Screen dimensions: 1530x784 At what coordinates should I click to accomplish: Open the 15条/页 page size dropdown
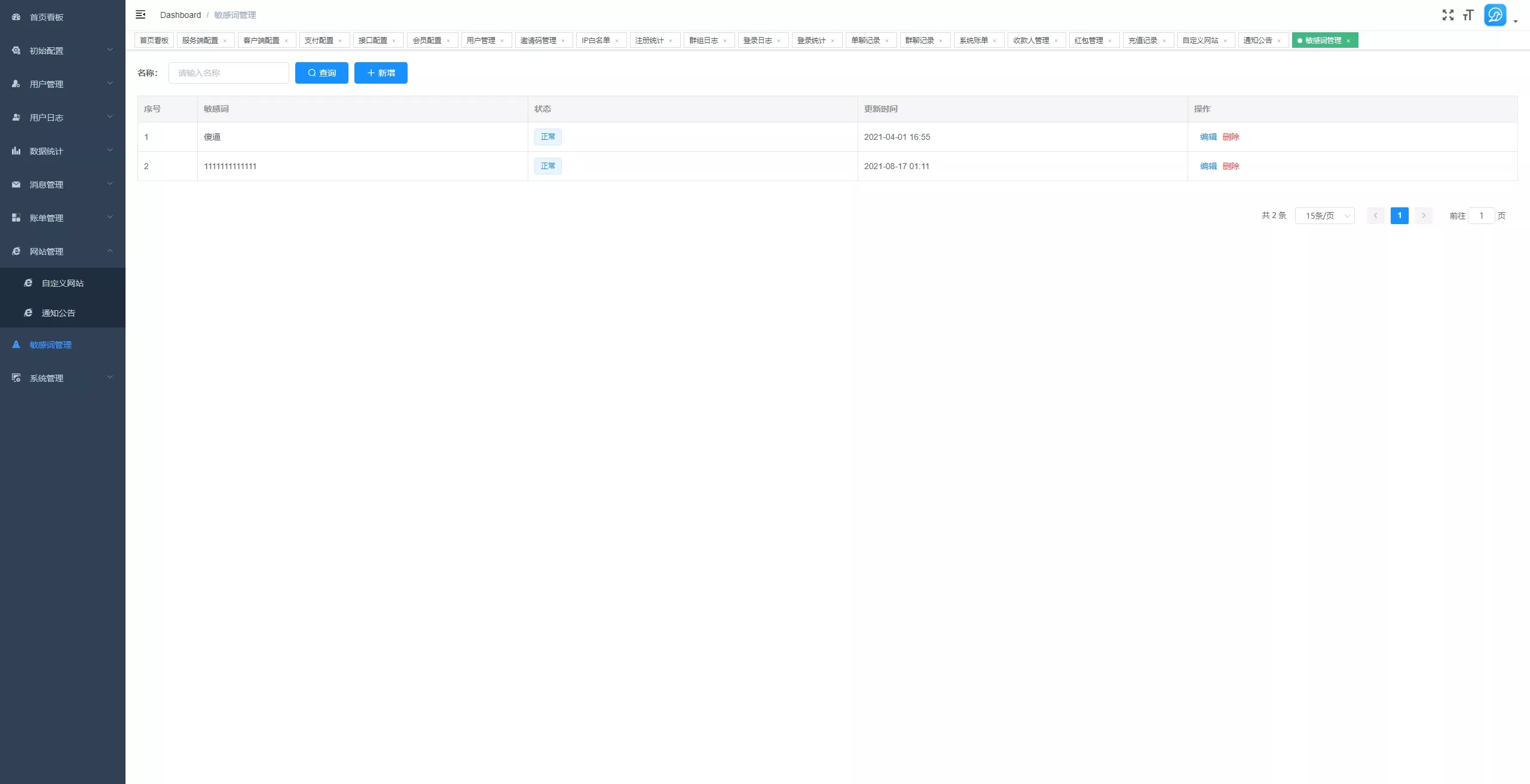(x=1324, y=216)
